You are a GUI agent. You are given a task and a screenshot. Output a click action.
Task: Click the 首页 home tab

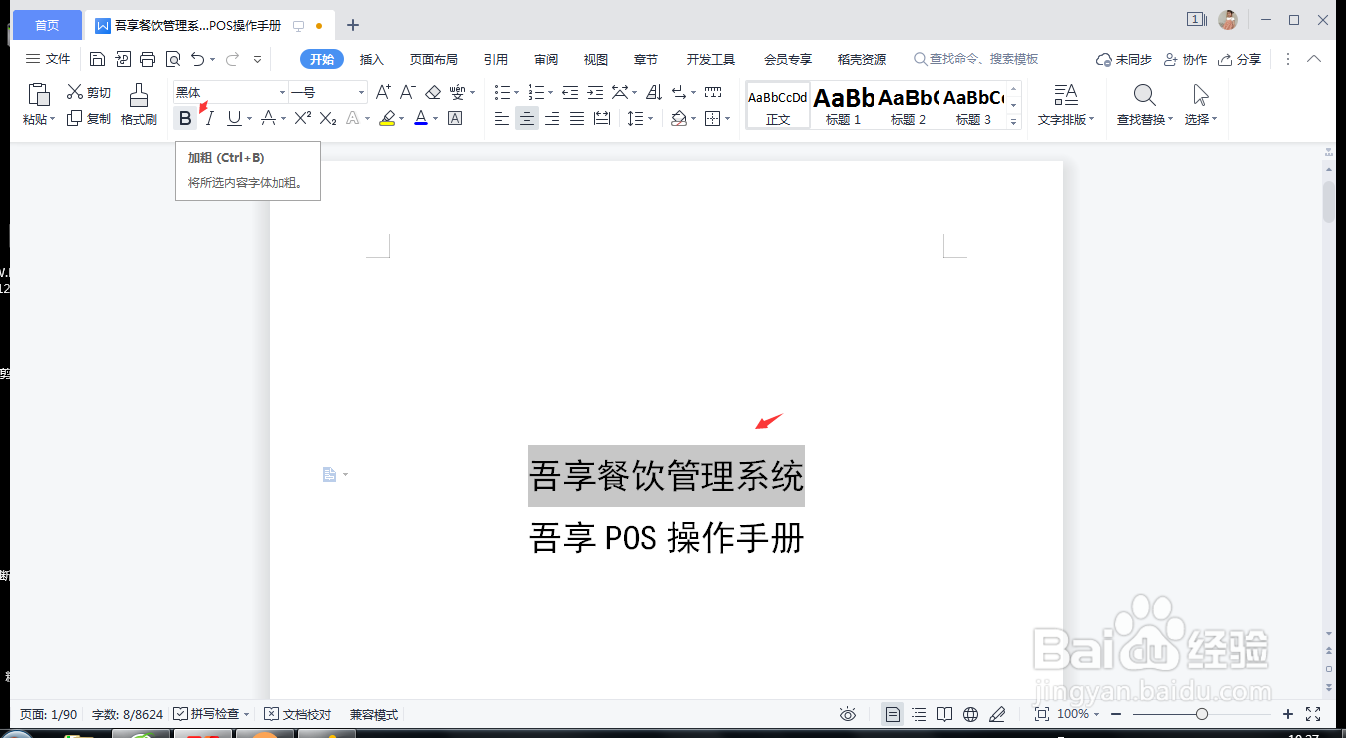click(46, 25)
